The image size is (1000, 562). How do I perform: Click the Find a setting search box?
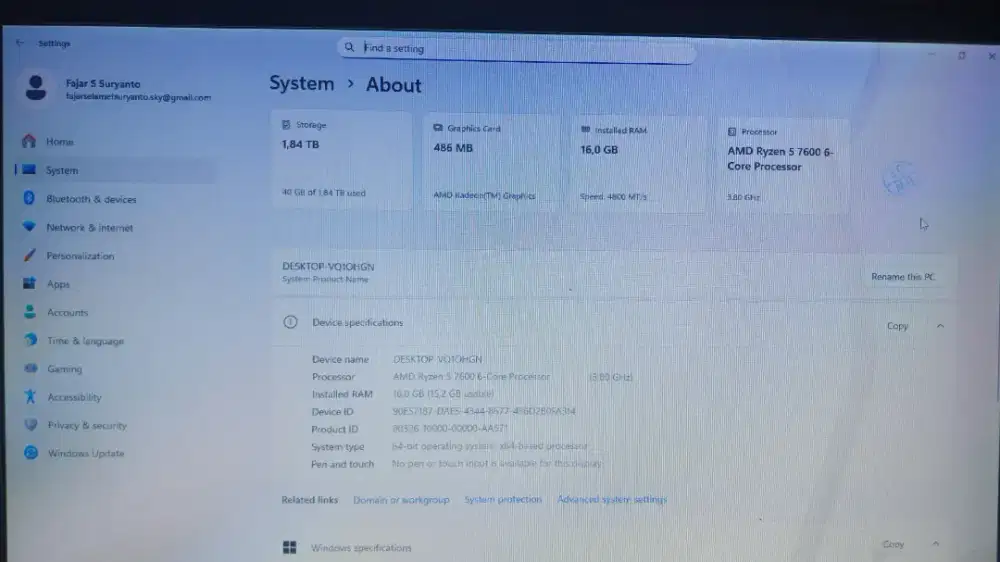517,49
